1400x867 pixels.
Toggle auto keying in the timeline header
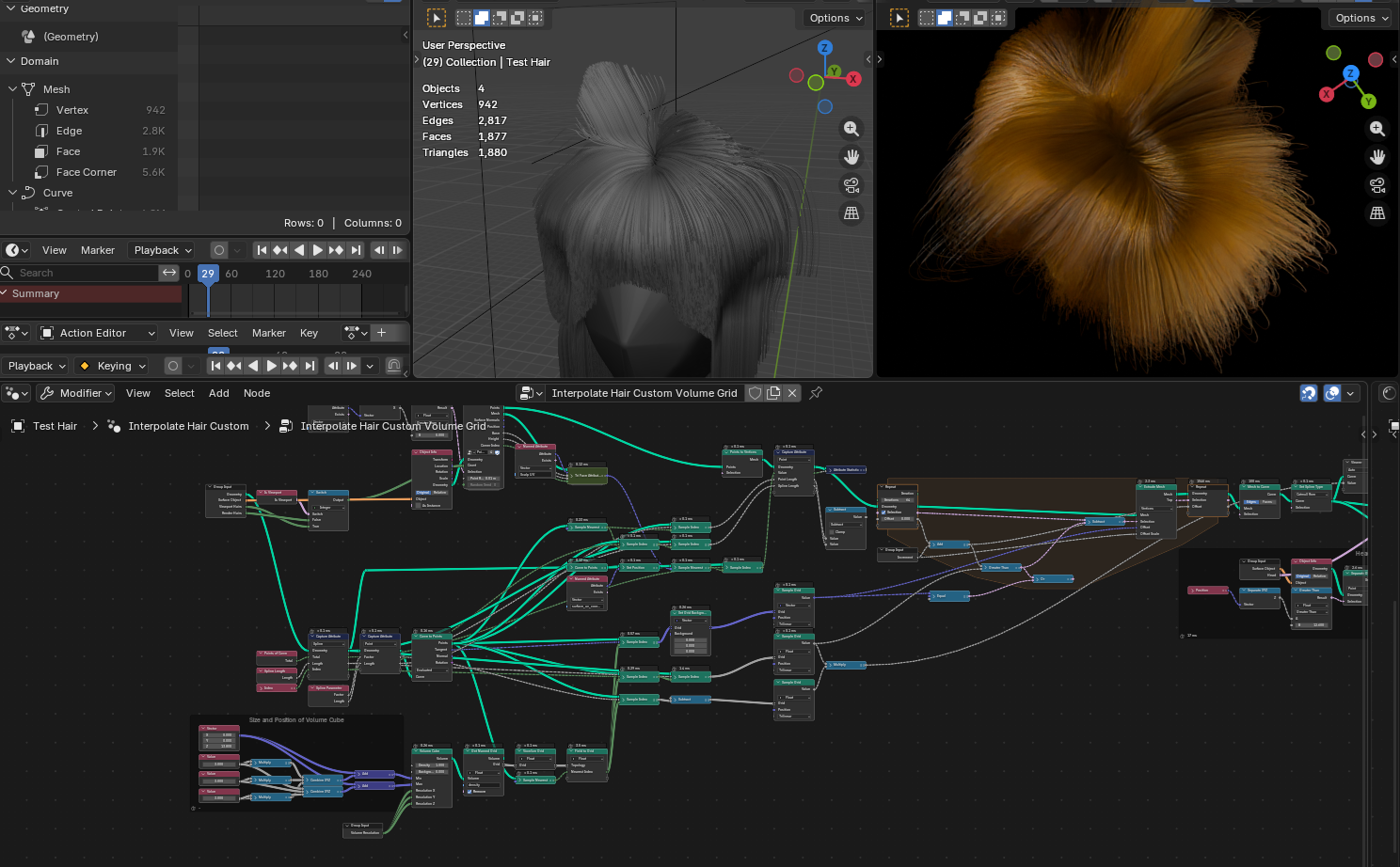point(219,250)
